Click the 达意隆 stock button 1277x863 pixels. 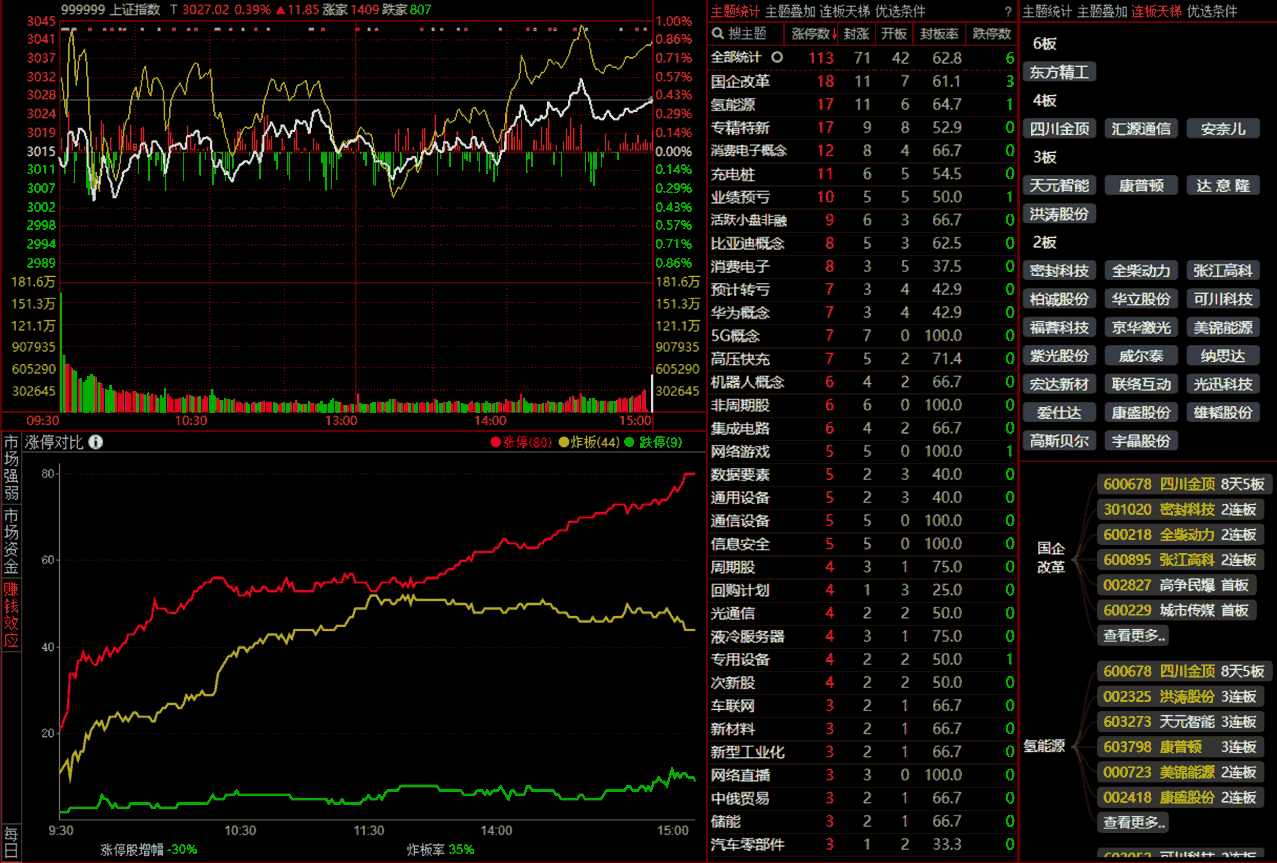pyautogui.click(x=1223, y=186)
